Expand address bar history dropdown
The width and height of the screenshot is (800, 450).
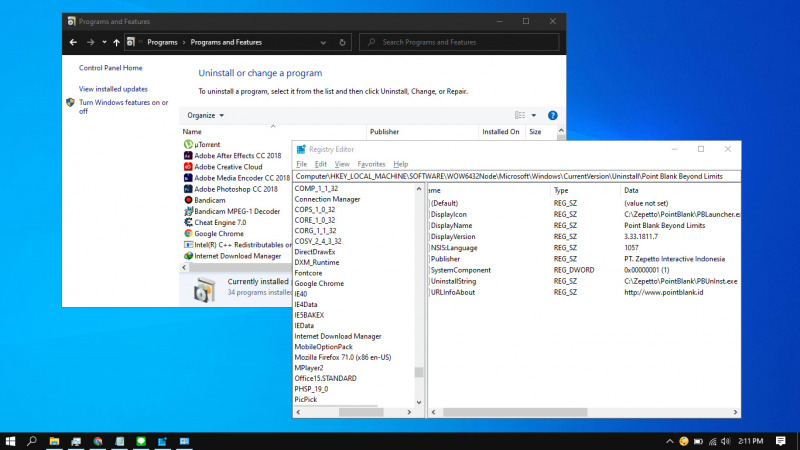coord(323,42)
